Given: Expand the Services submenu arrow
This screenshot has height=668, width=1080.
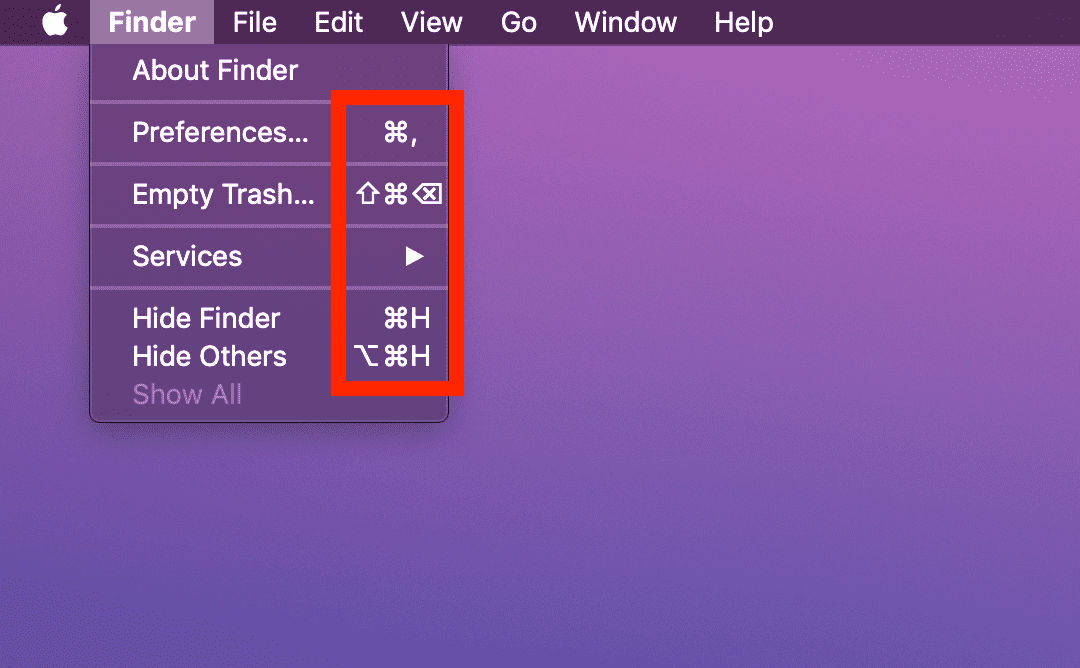Looking at the screenshot, I should tap(414, 257).
